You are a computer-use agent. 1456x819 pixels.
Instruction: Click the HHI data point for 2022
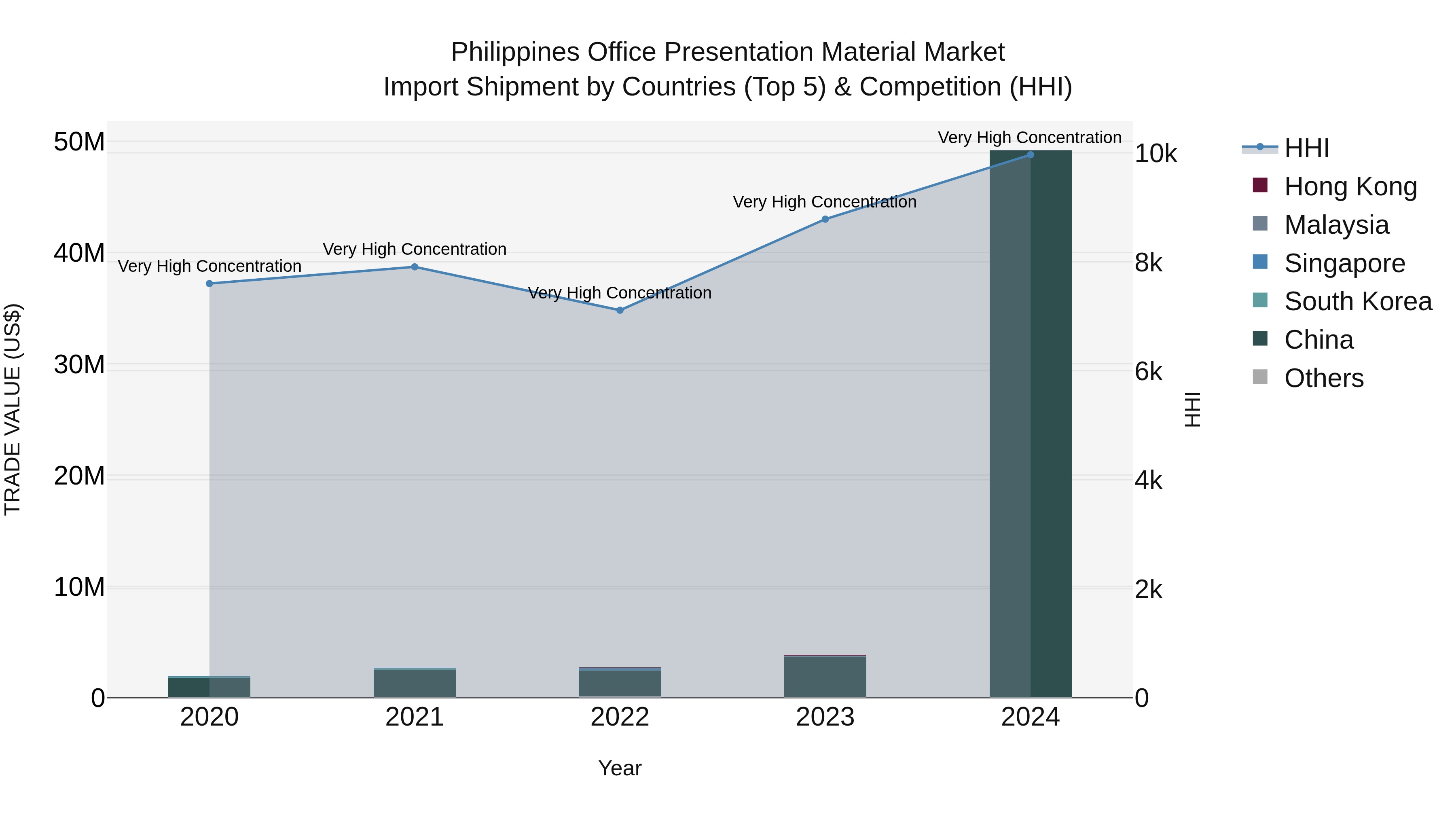620,310
